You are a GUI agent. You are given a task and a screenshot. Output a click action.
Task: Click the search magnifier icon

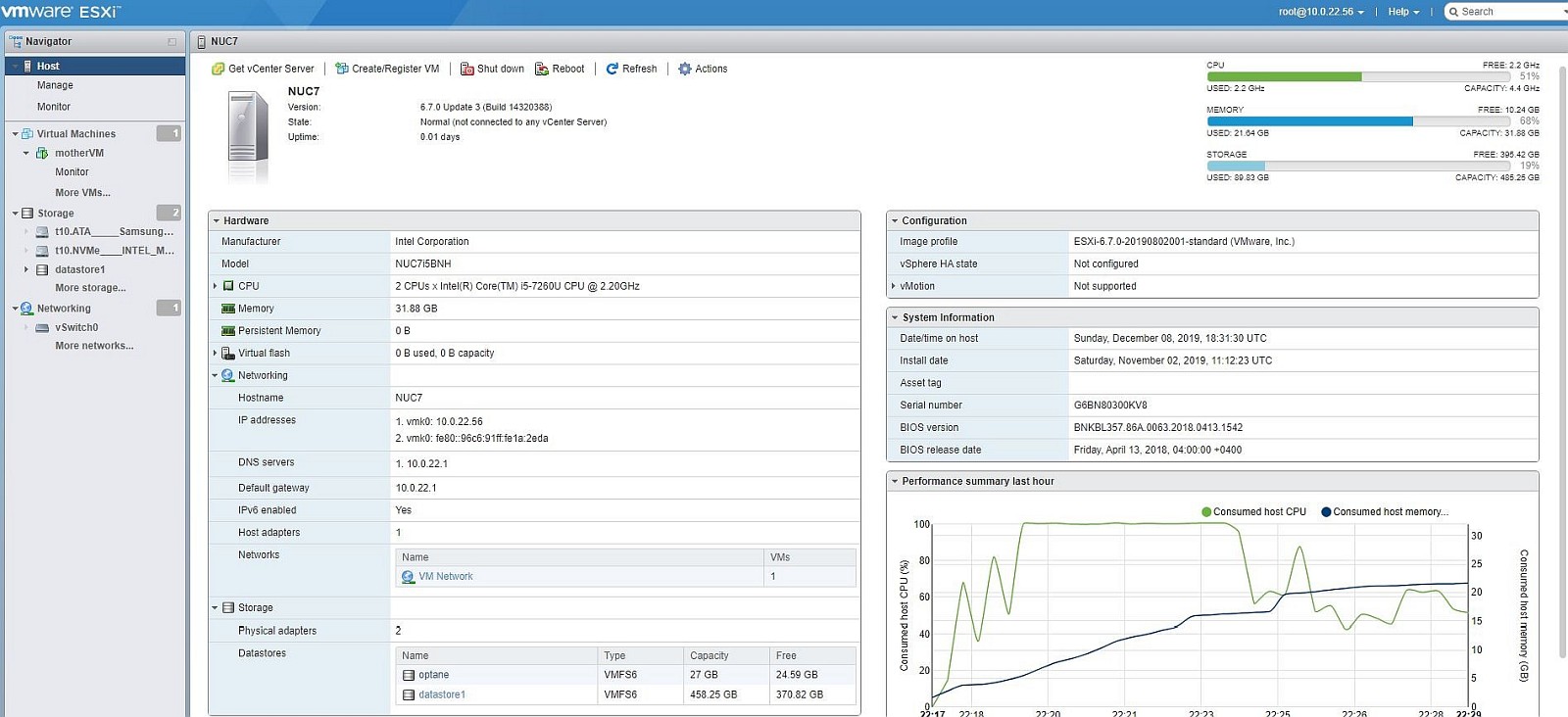[1453, 12]
